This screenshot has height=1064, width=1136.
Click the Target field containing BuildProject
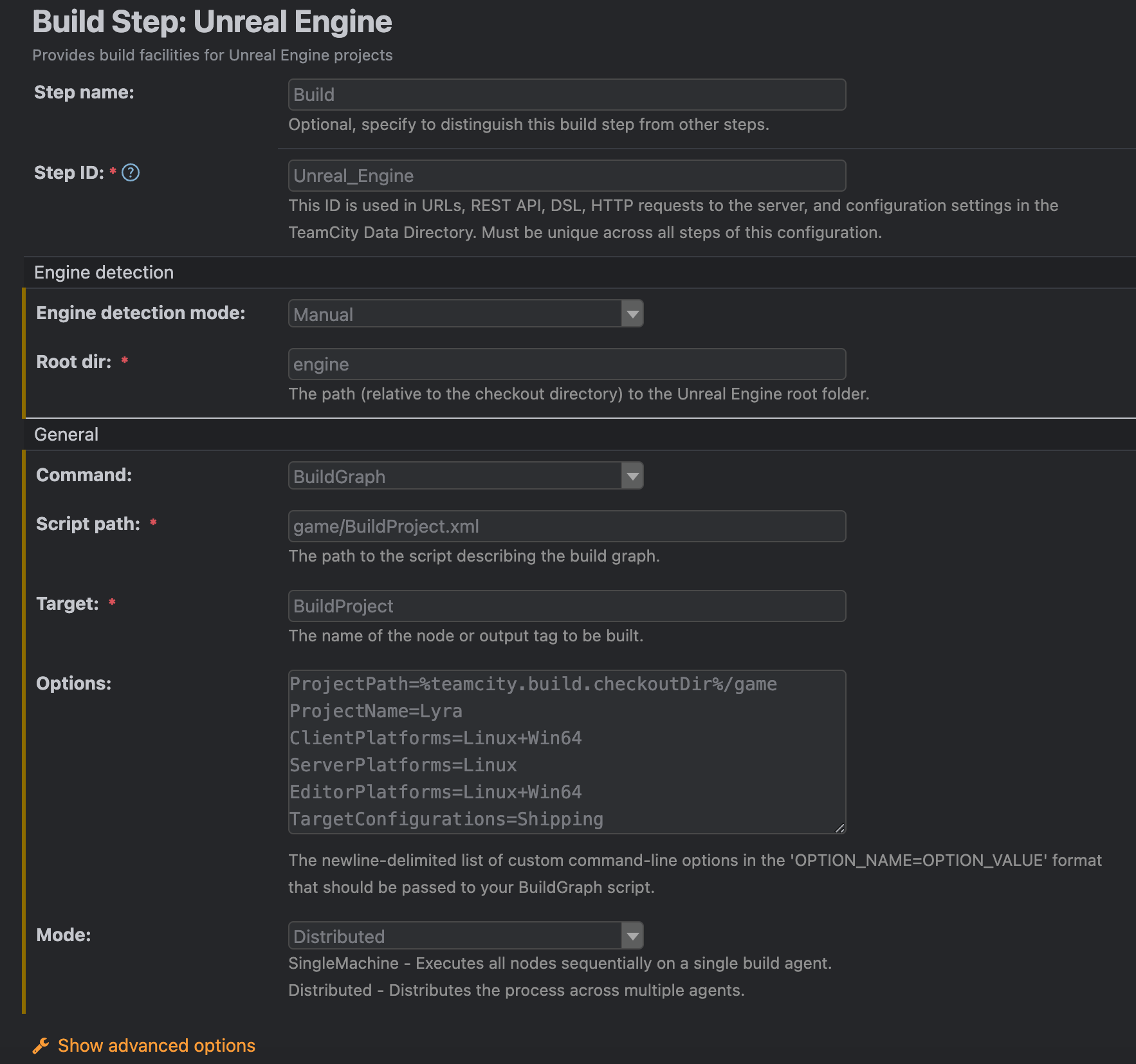click(x=567, y=606)
